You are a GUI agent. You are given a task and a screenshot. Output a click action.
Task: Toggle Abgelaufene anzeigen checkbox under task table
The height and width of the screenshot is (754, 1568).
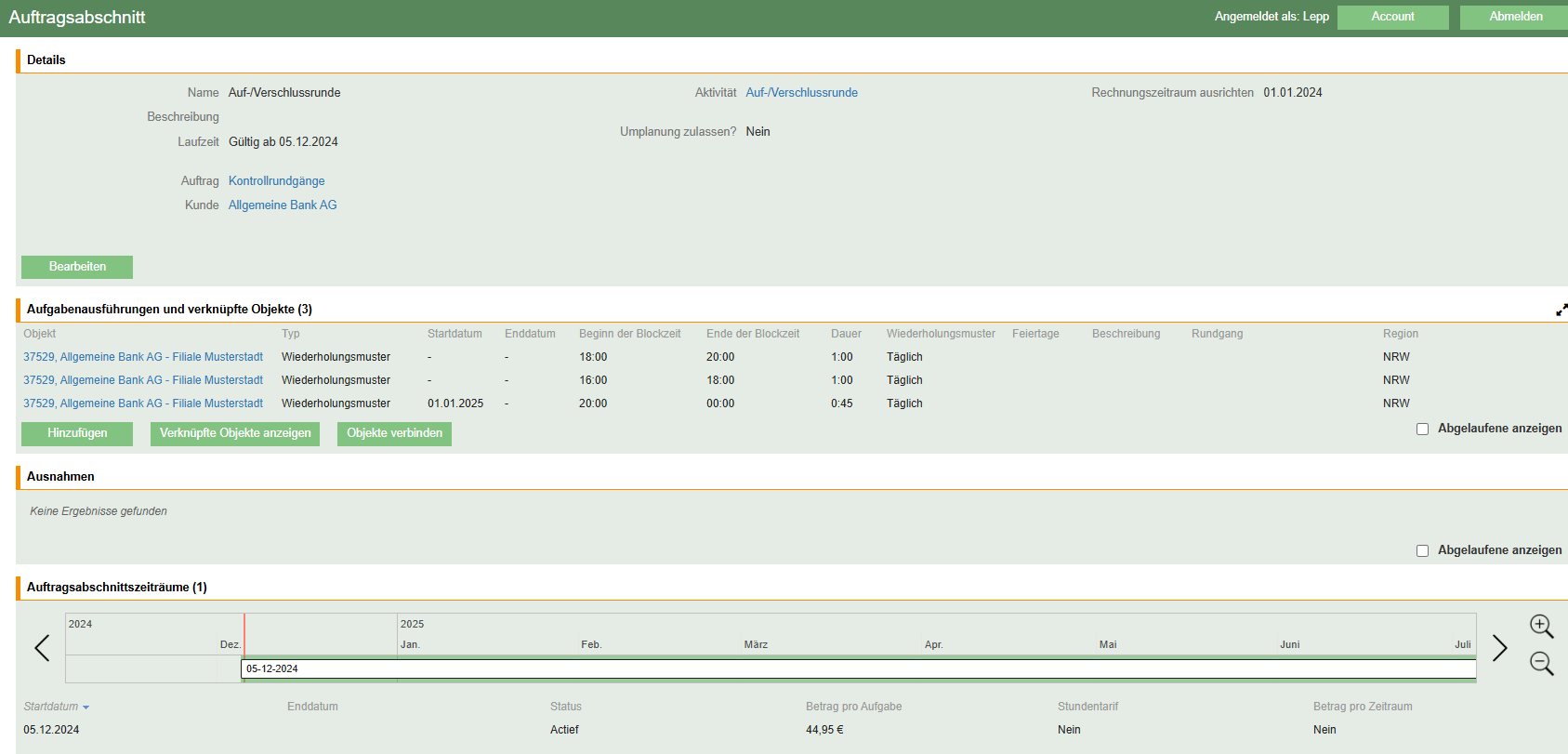(1422, 429)
